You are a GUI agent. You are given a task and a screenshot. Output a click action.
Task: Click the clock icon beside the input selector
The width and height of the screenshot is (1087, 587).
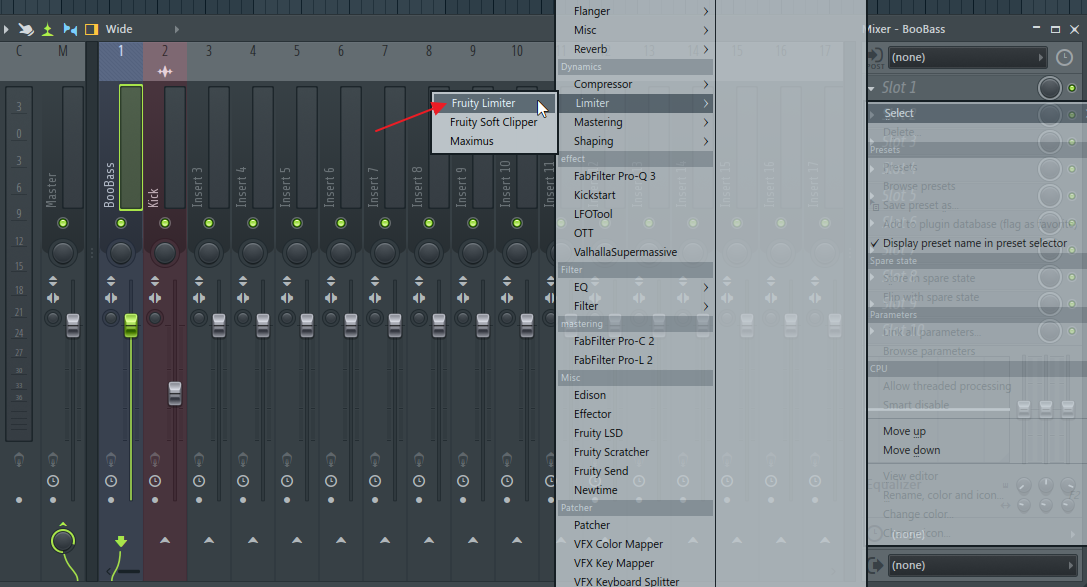pos(1064,58)
